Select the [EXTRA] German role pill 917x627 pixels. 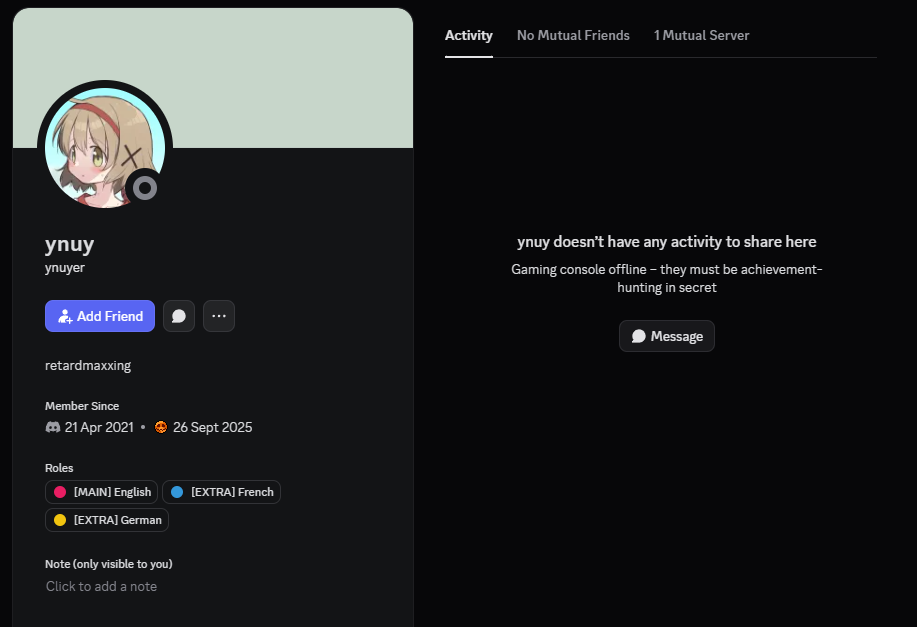(x=107, y=520)
